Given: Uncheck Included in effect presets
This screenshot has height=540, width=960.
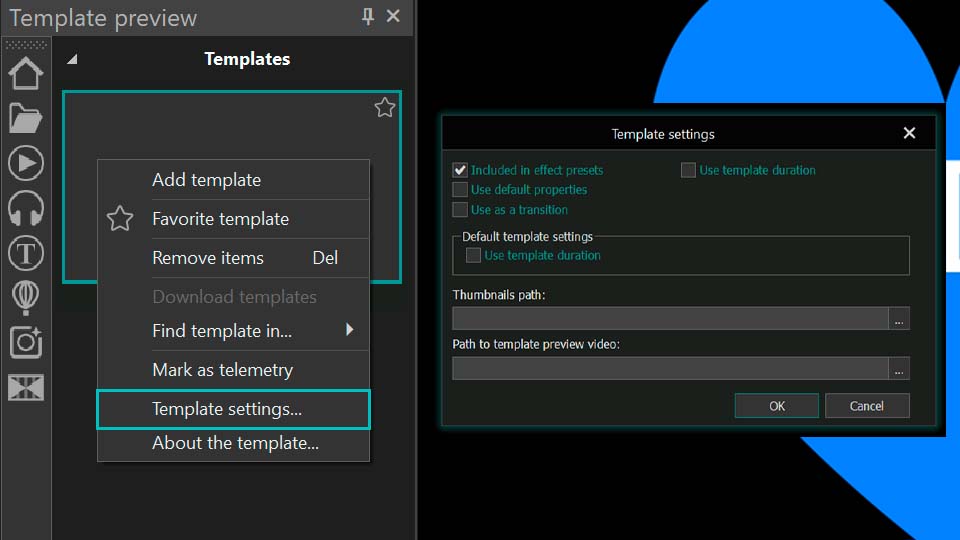Looking at the screenshot, I should 460,170.
